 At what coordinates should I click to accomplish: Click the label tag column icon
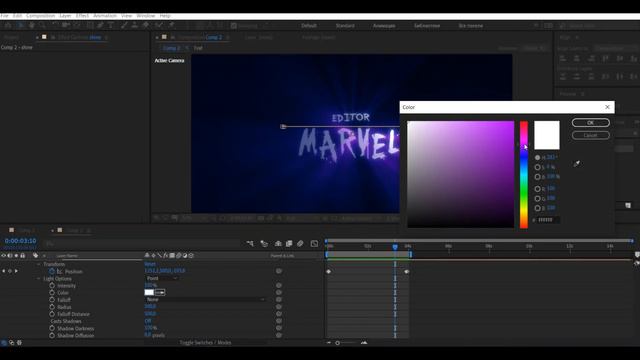36,256
